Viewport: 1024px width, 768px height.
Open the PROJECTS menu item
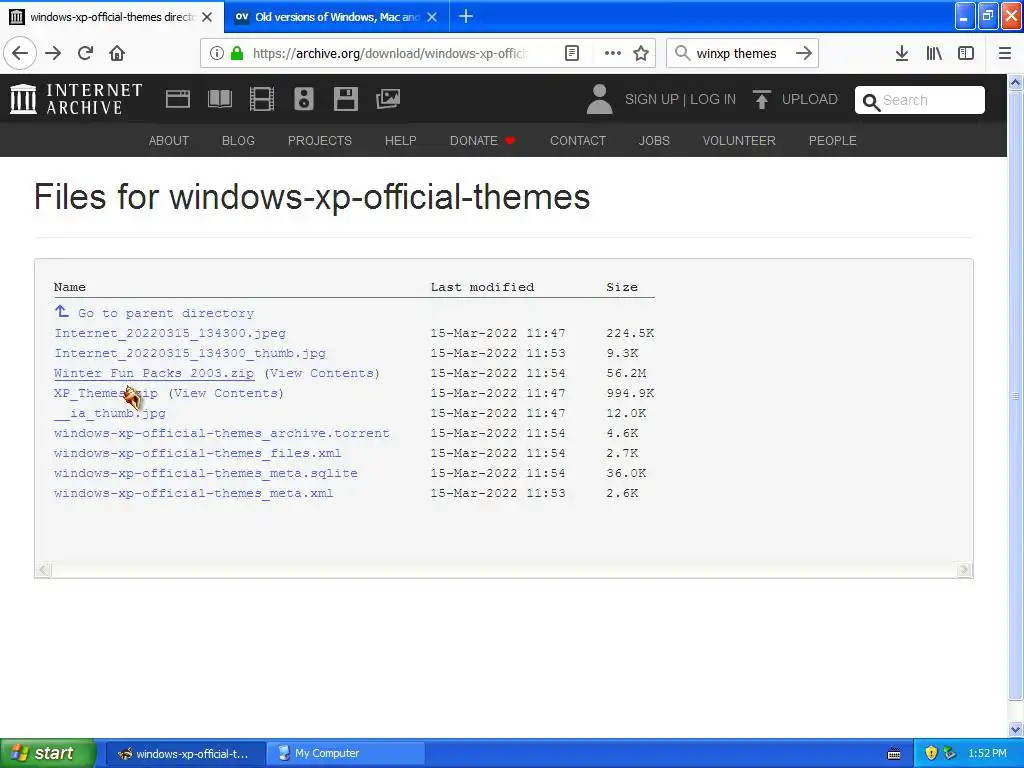tap(320, 140)
